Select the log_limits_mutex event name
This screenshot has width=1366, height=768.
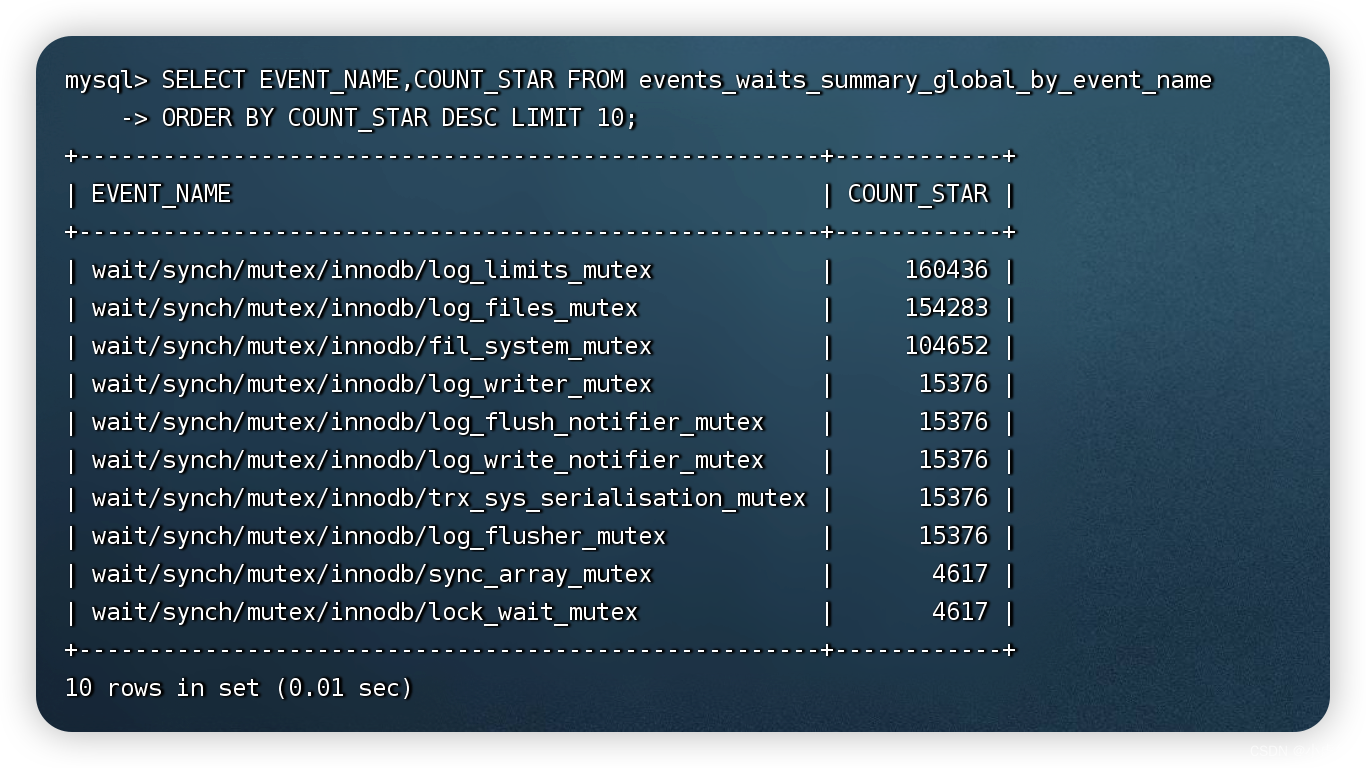(371, 270)
